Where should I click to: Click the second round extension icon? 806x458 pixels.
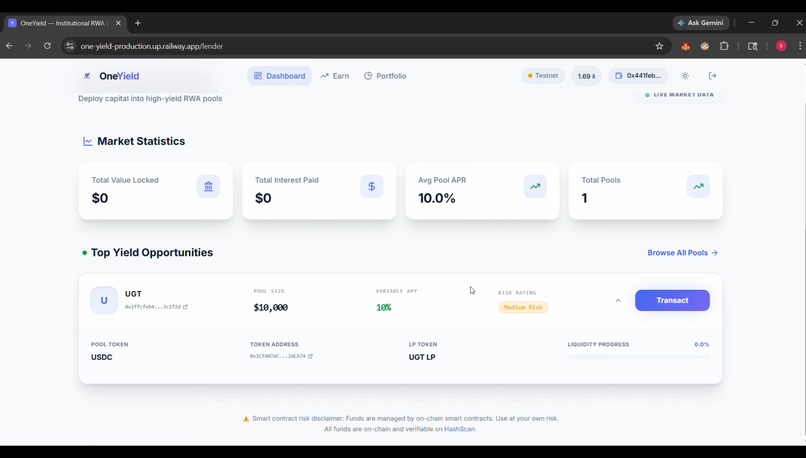point(705,46)
